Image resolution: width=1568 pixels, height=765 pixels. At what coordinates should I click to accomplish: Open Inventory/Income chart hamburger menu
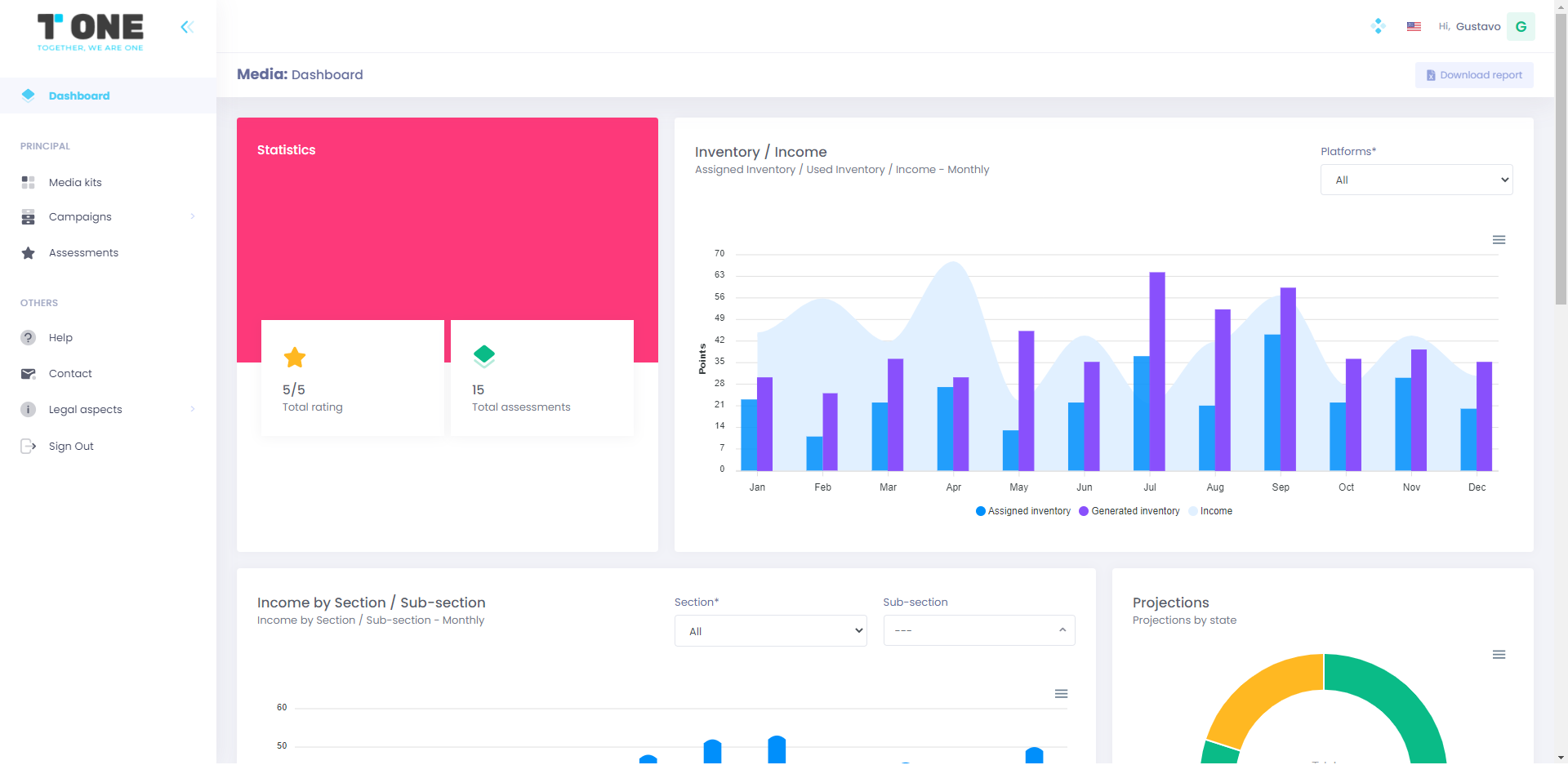click(1499, 240)
